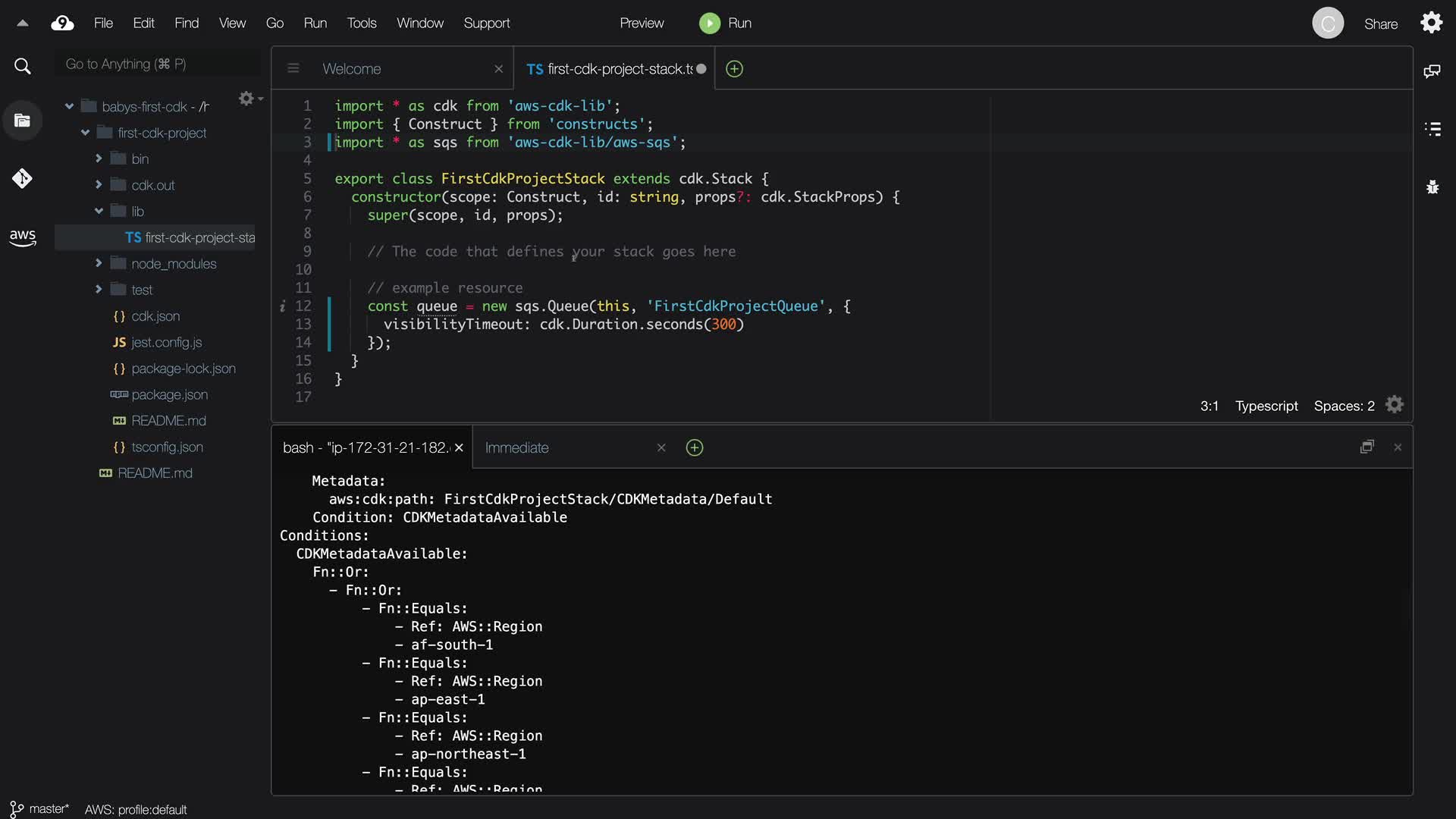Switch to the Welcome tab
Screen dimensions: 1456x819
click(x=352, y=69)
